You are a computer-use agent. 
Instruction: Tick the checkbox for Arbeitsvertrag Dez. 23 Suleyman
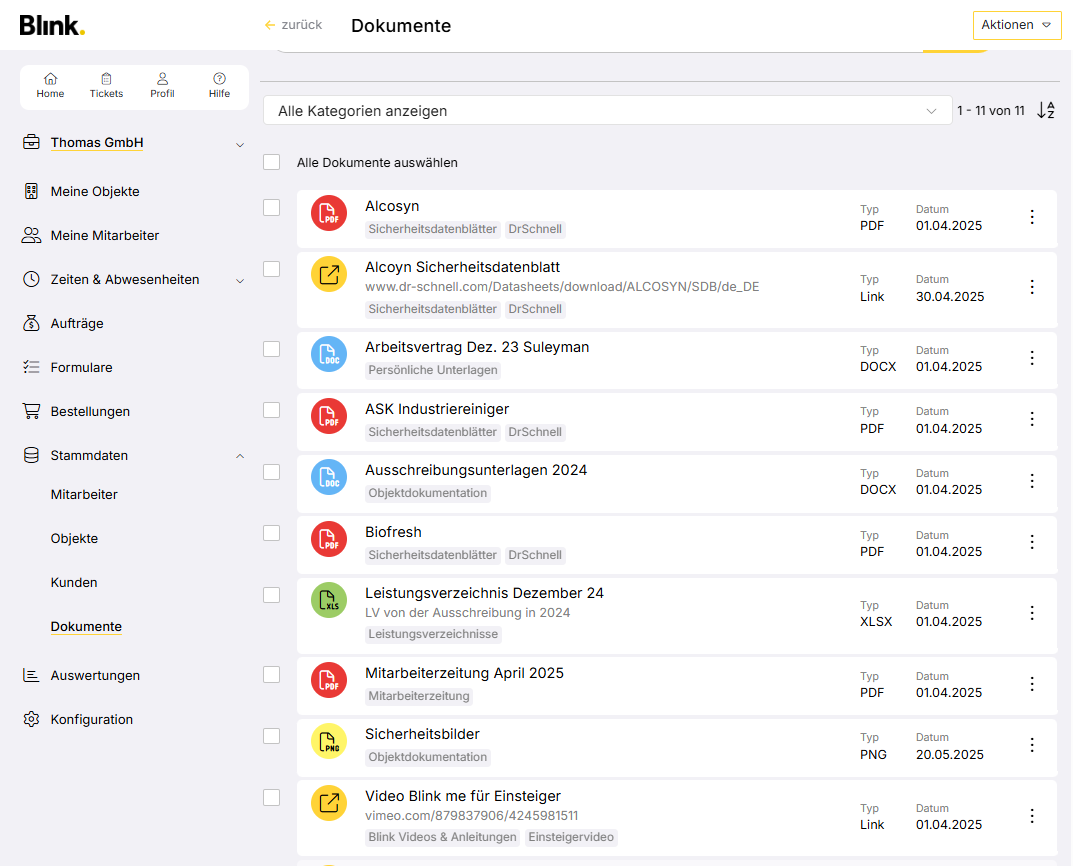click(x=272, y=349)
